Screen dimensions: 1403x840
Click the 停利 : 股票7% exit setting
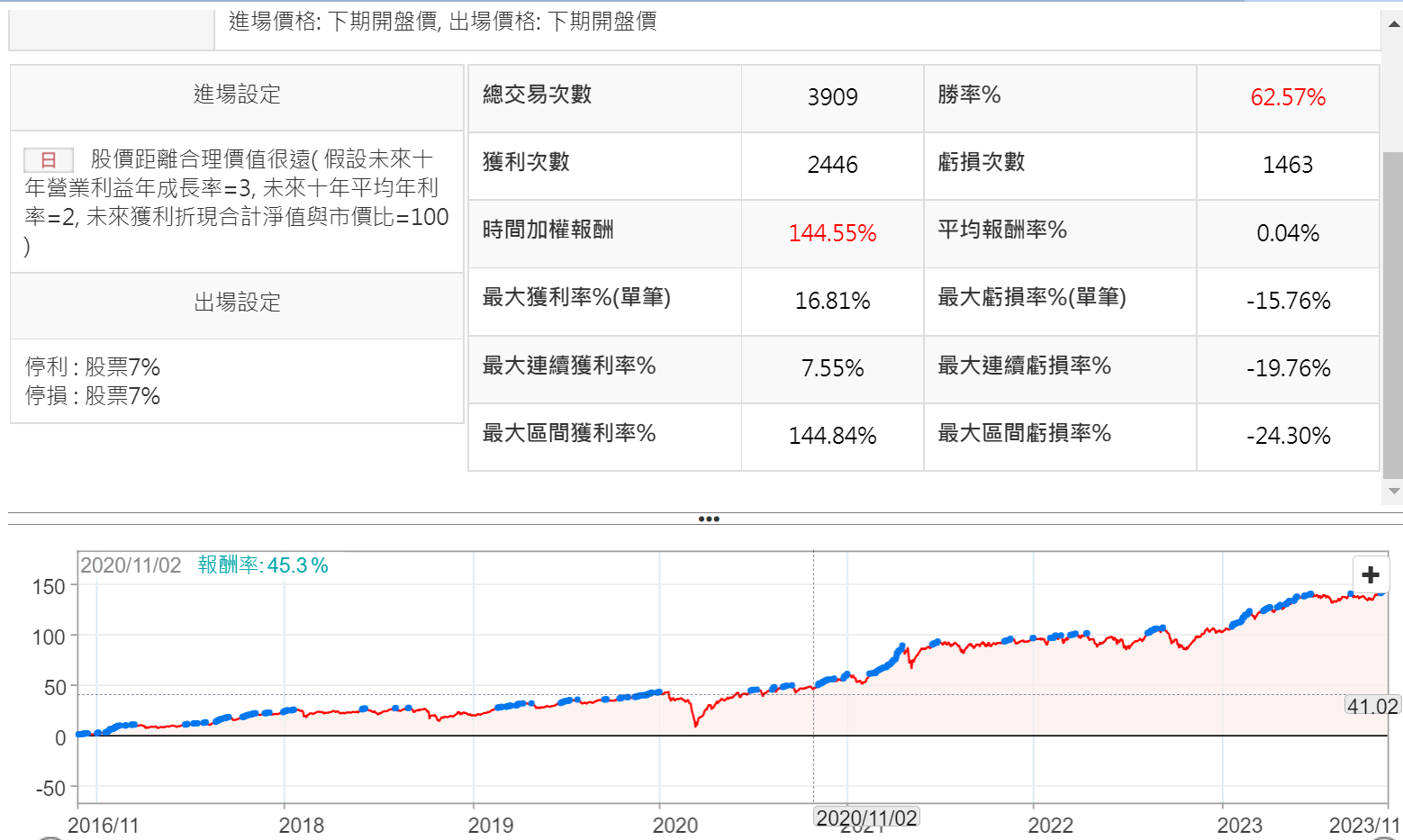pos(93,367)
